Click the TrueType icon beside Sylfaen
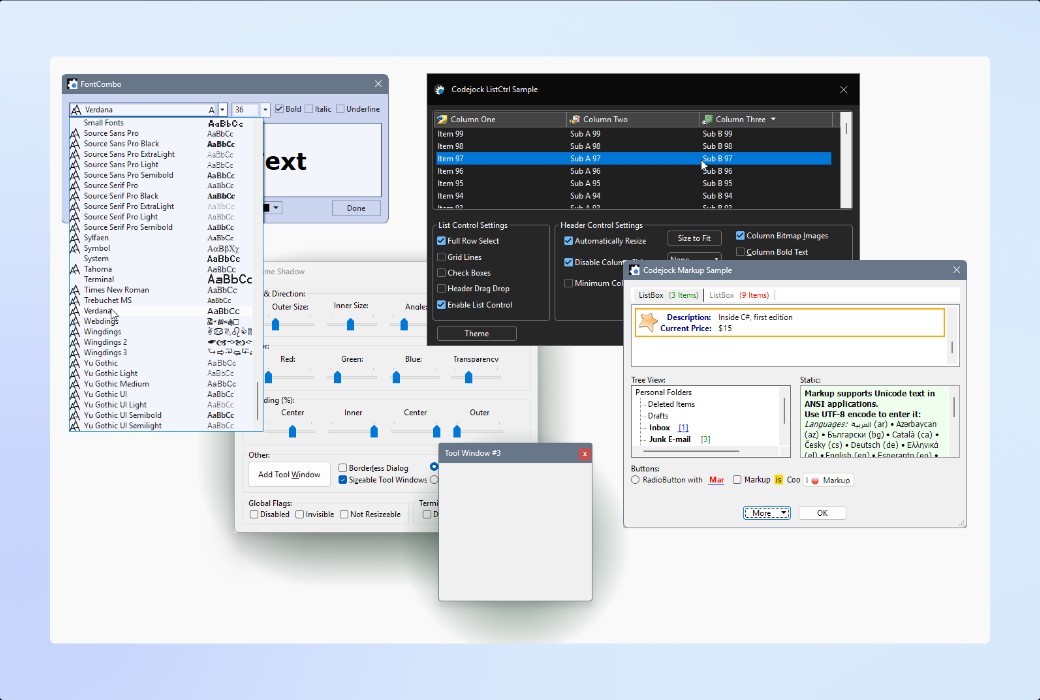The image size is (1040, 700). 75,238
